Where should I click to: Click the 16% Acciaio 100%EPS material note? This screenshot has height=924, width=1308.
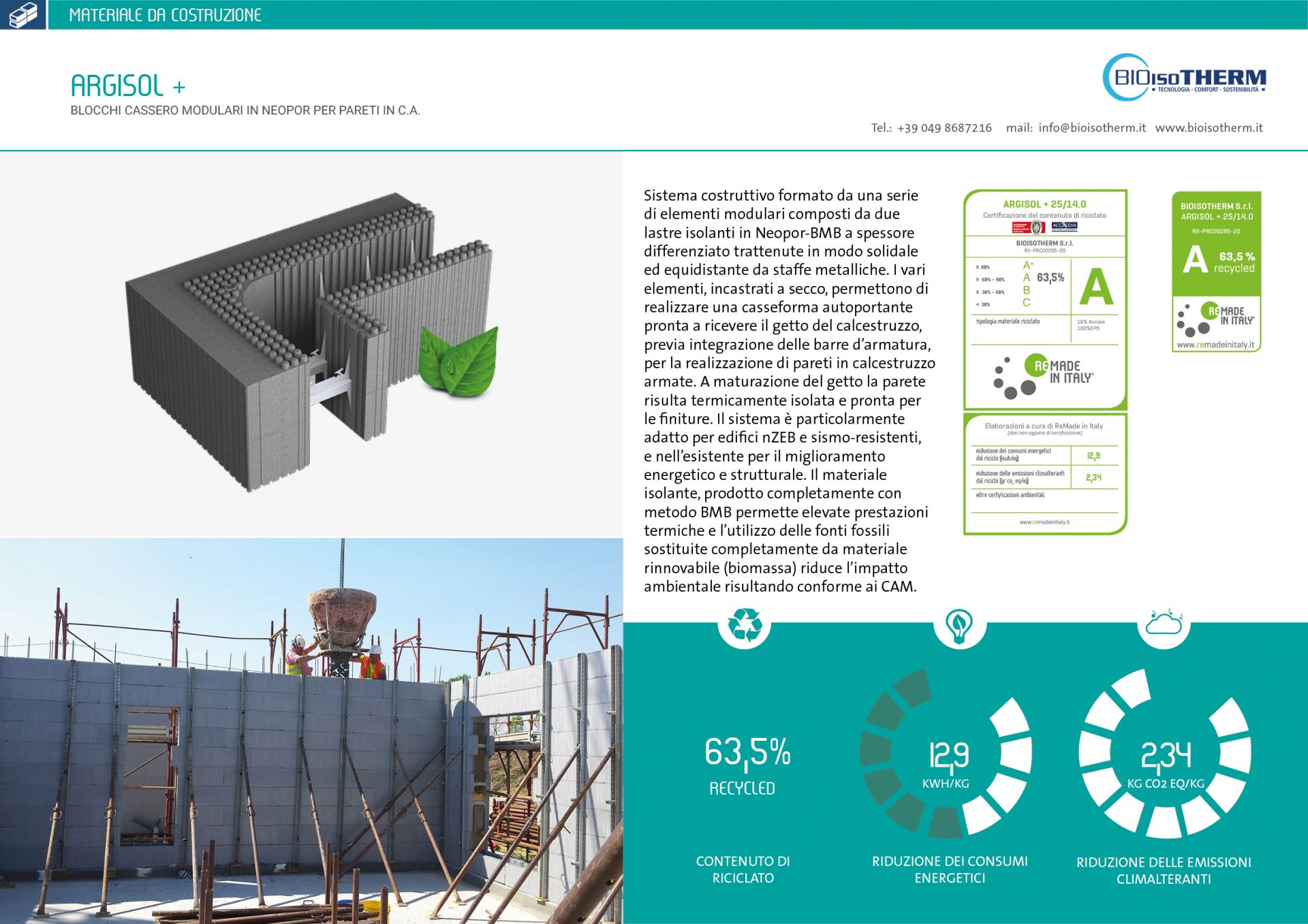coord(1091,325)
